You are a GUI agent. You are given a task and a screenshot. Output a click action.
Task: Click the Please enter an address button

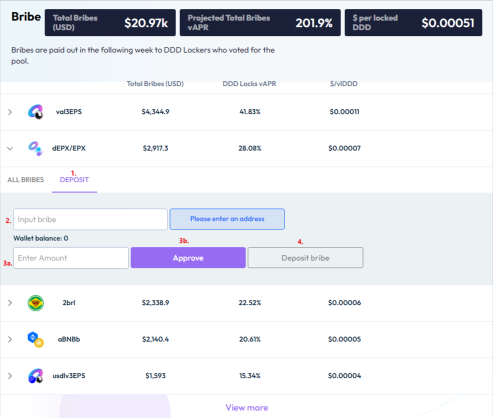click(x=227, y=219)
